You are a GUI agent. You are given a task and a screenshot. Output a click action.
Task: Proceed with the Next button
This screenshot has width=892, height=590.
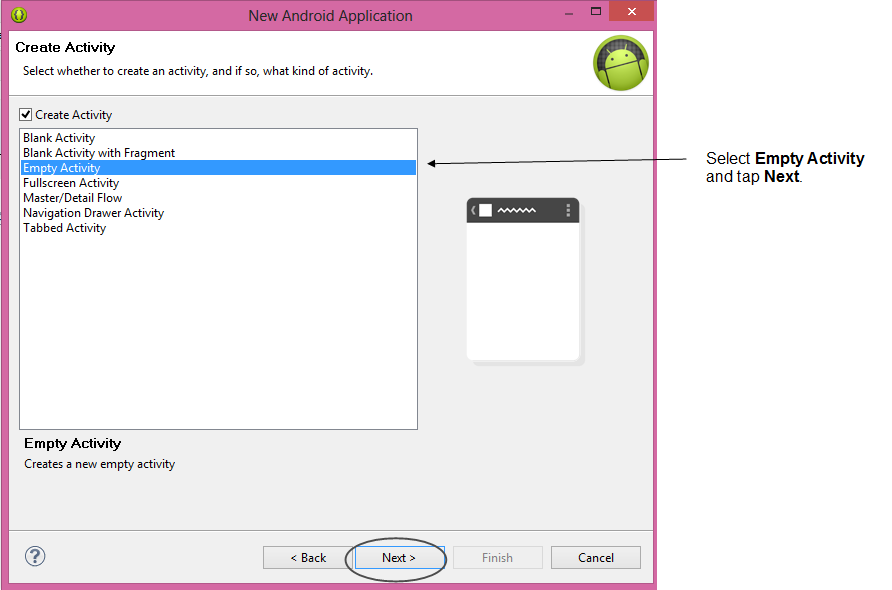tap(399, 558)
